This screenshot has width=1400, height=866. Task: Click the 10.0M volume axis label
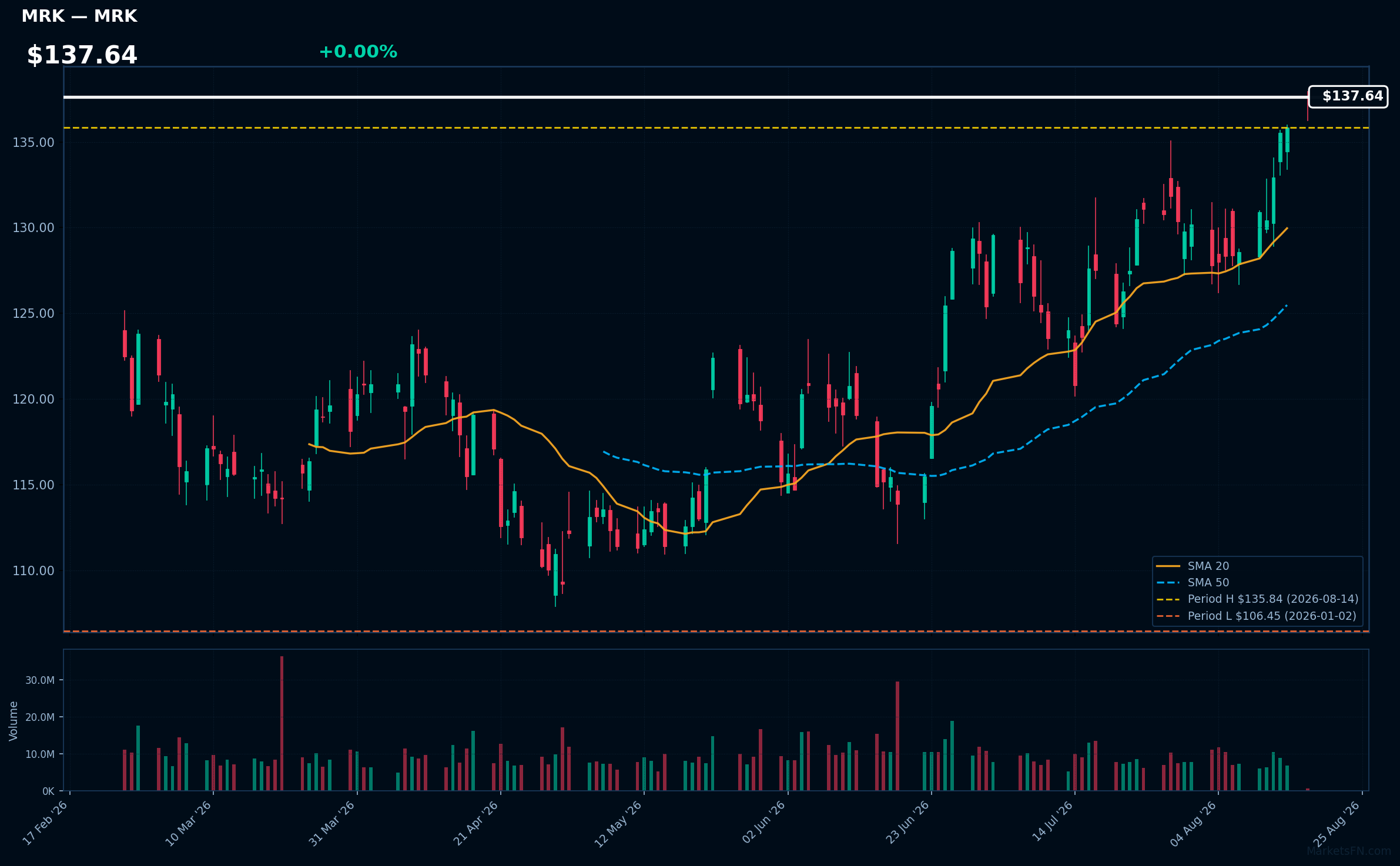point(40,754)
